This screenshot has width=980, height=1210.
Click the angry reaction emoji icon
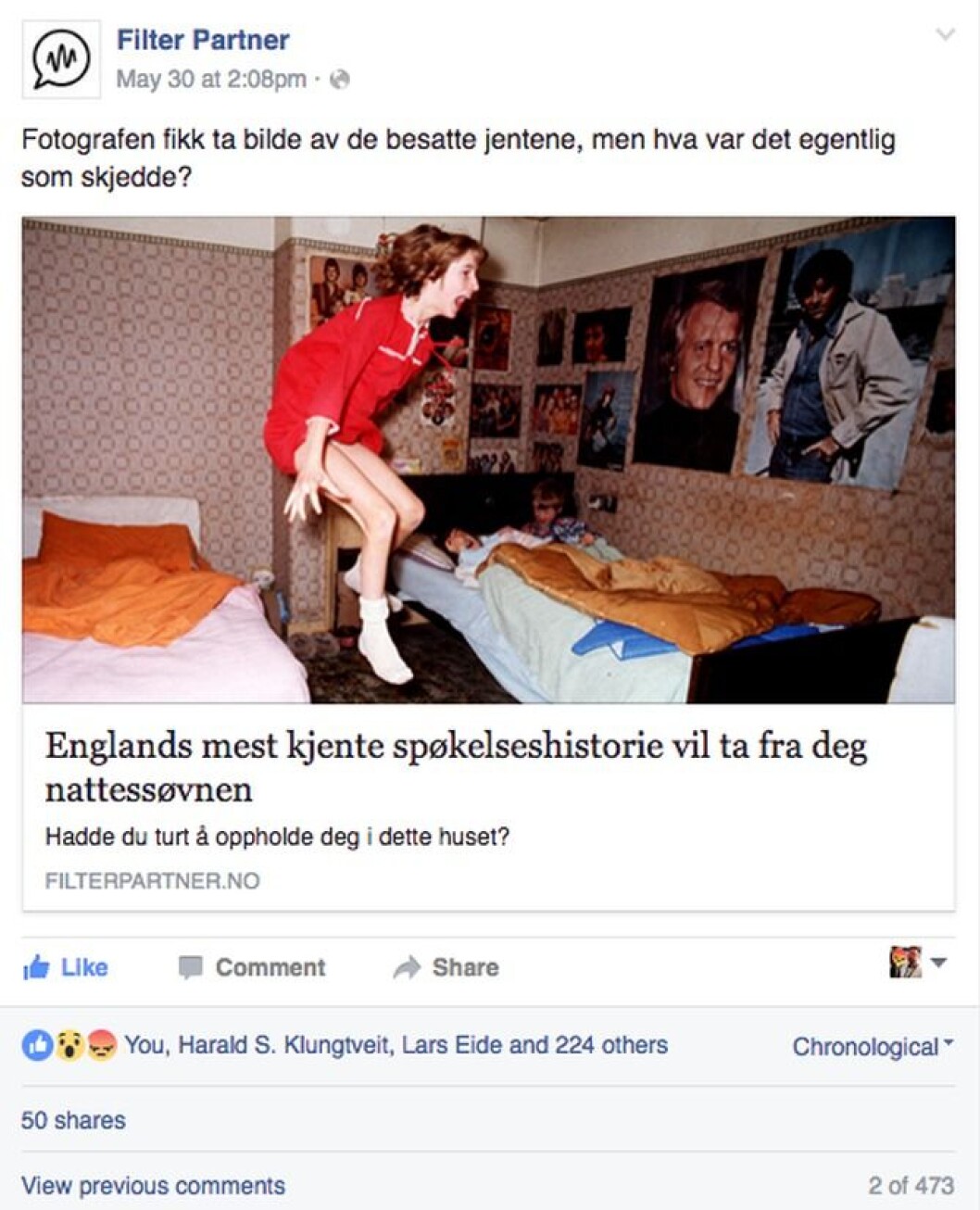(x=100, y=1046)
